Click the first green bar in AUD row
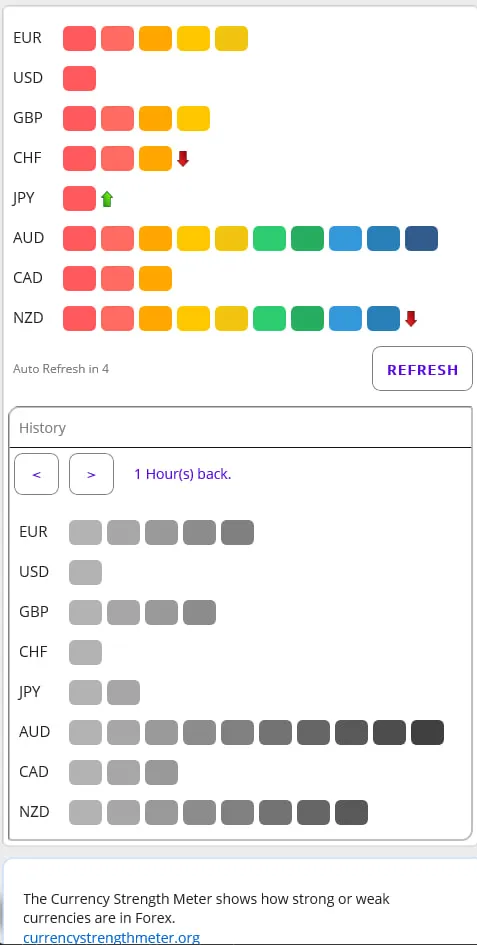This screenshot has width=477, height=945. (x=270, y=239)
